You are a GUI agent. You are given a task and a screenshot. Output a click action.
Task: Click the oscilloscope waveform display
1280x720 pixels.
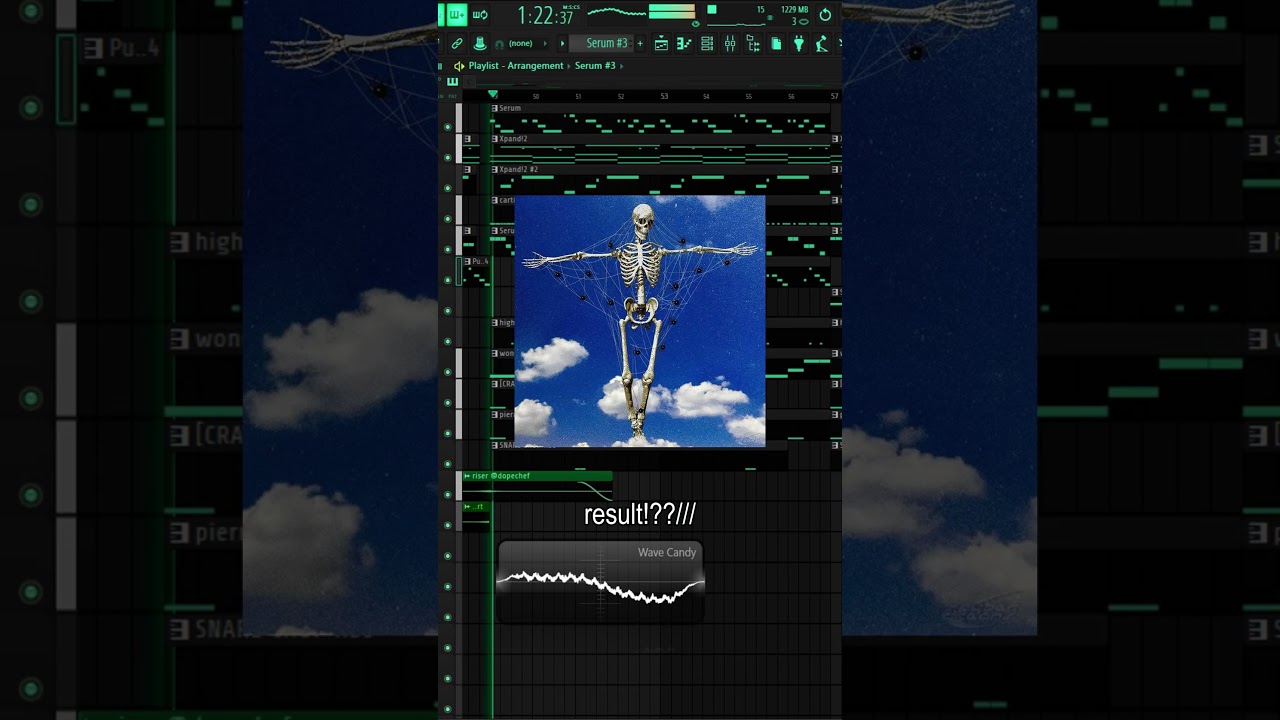click(x=616, y=12)
